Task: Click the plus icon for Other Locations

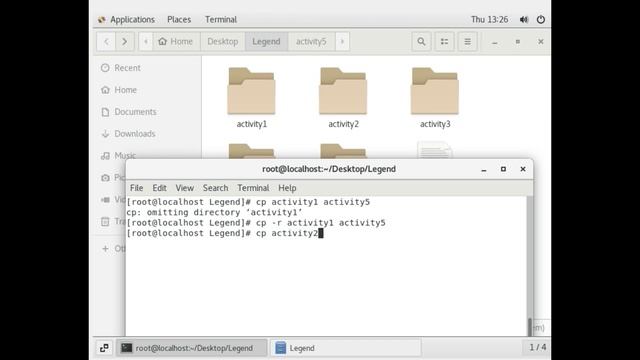Action: coord(105,249)
